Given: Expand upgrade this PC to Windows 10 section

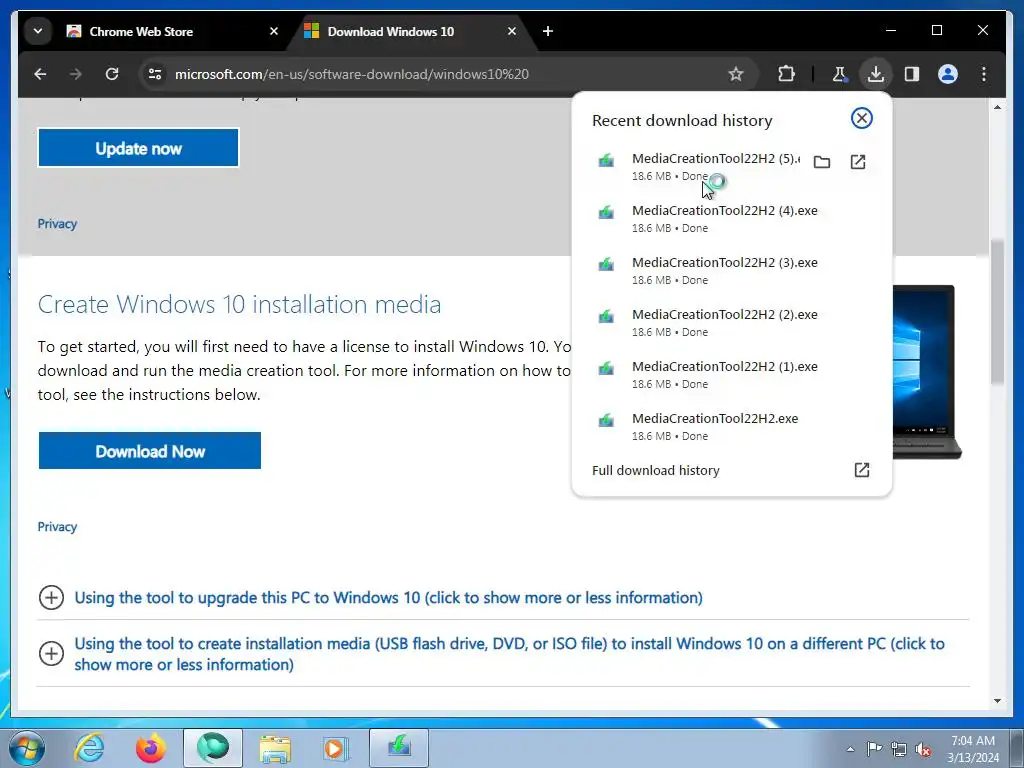Looking at the screenshot, I should (388, 598).
